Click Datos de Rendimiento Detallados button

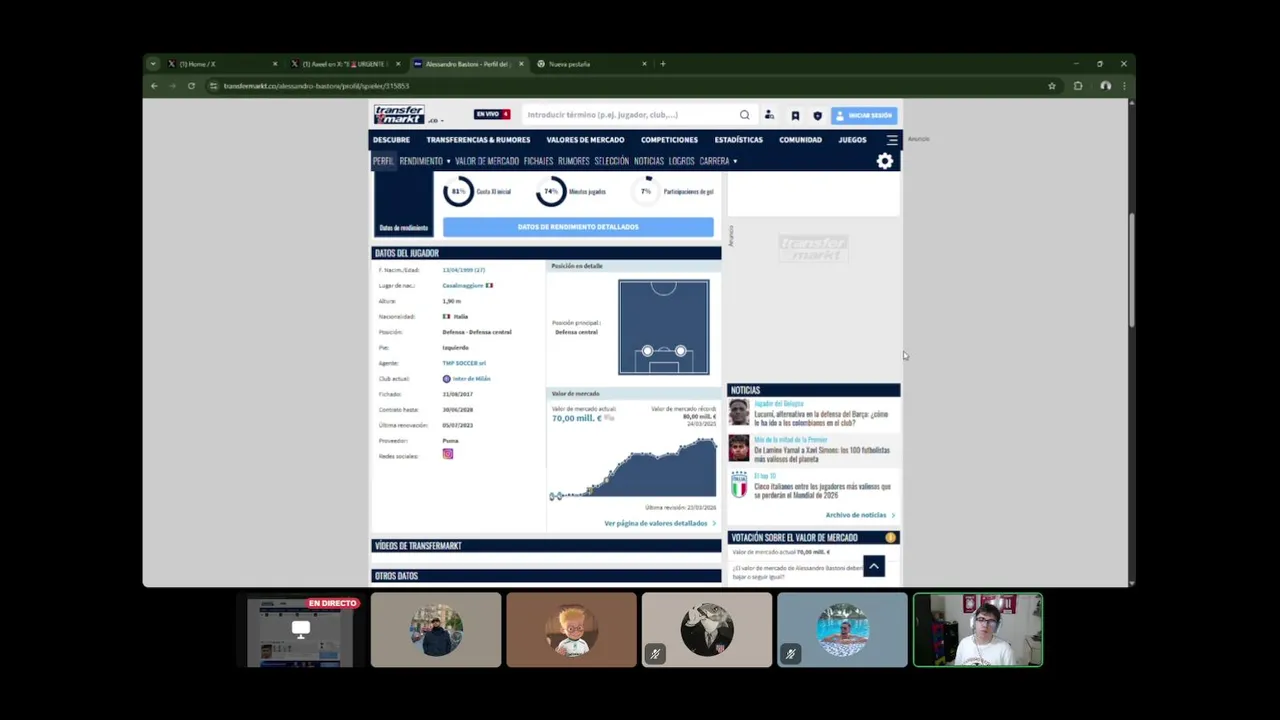[x=578, y=227]
